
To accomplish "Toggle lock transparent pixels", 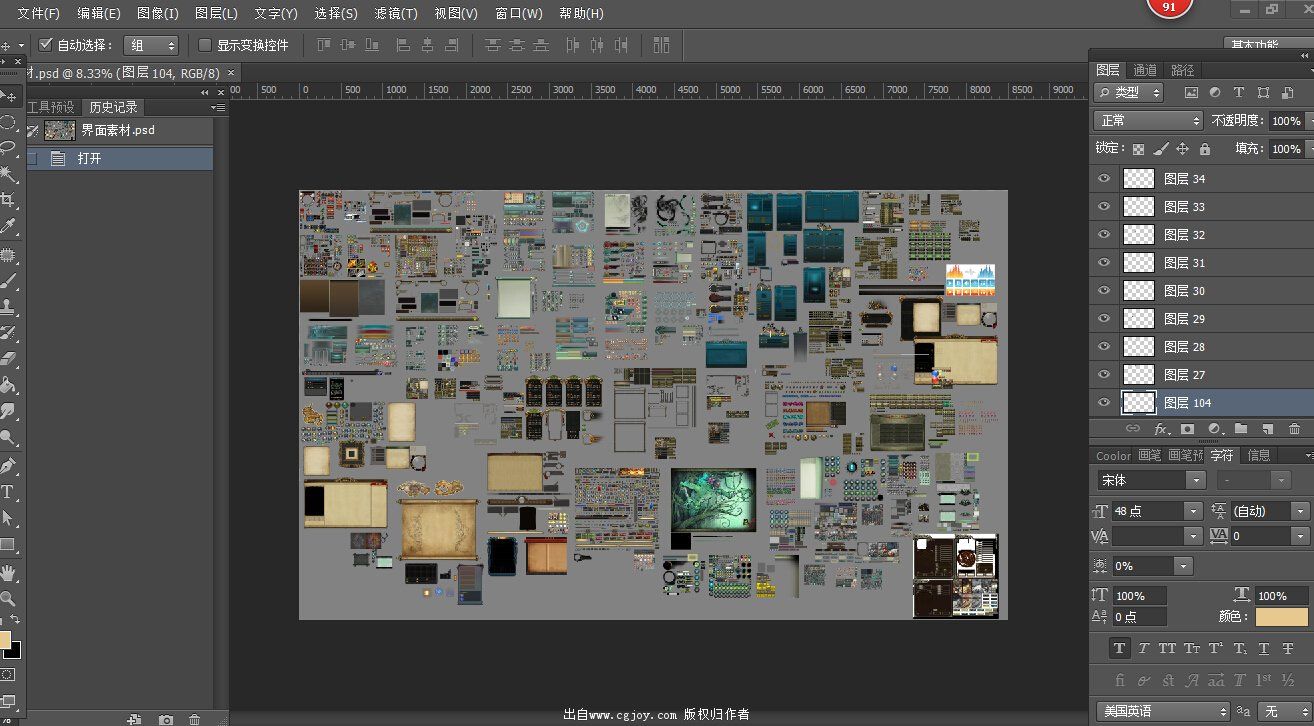I will click(x=1138, y=149).
